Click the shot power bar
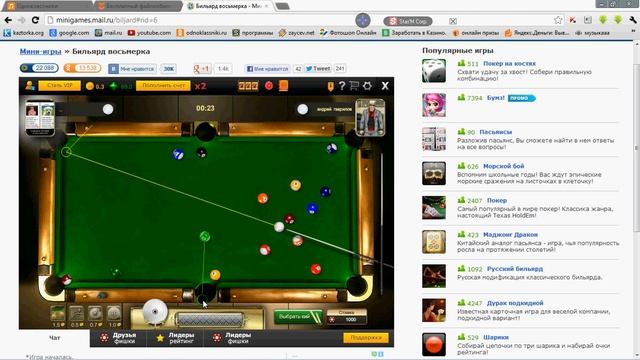640x360 pixels. point(210,319)
